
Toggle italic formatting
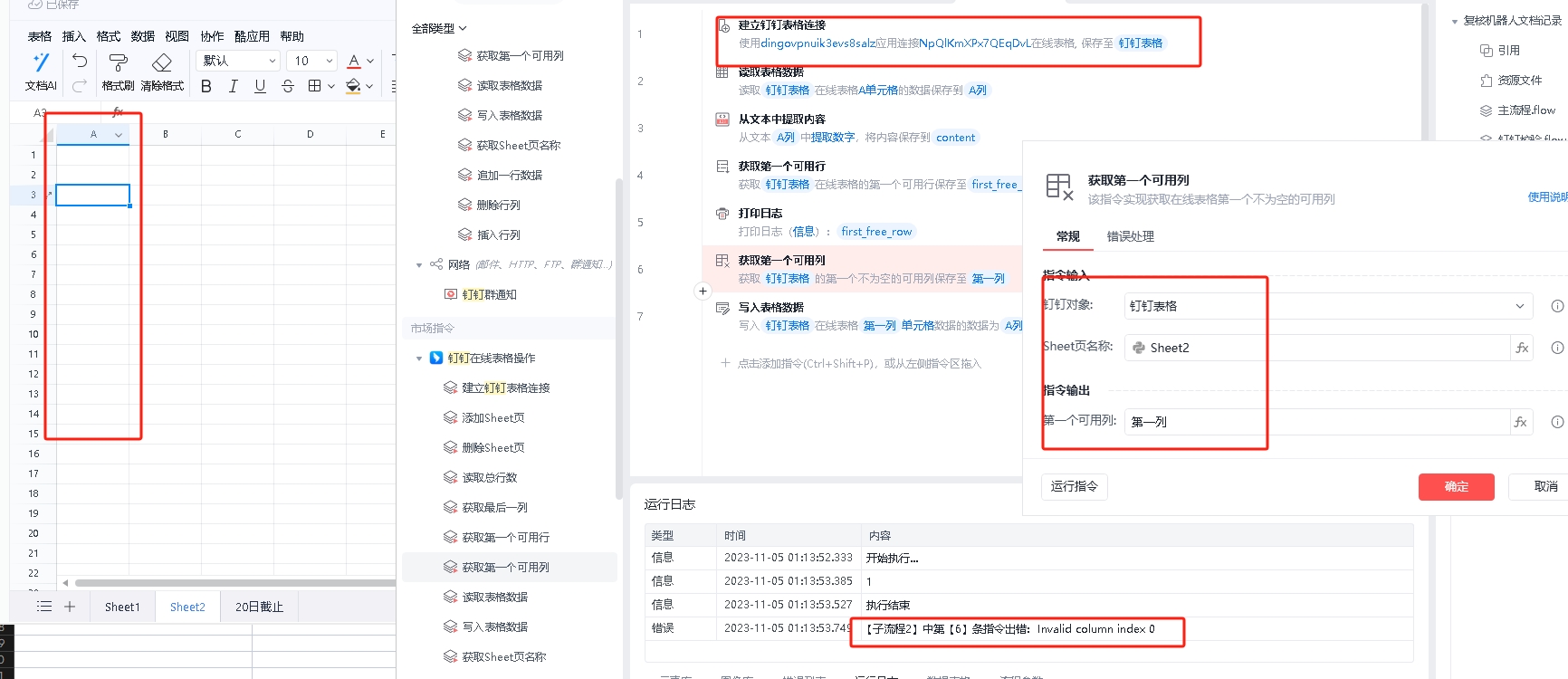tap(233, 86)
